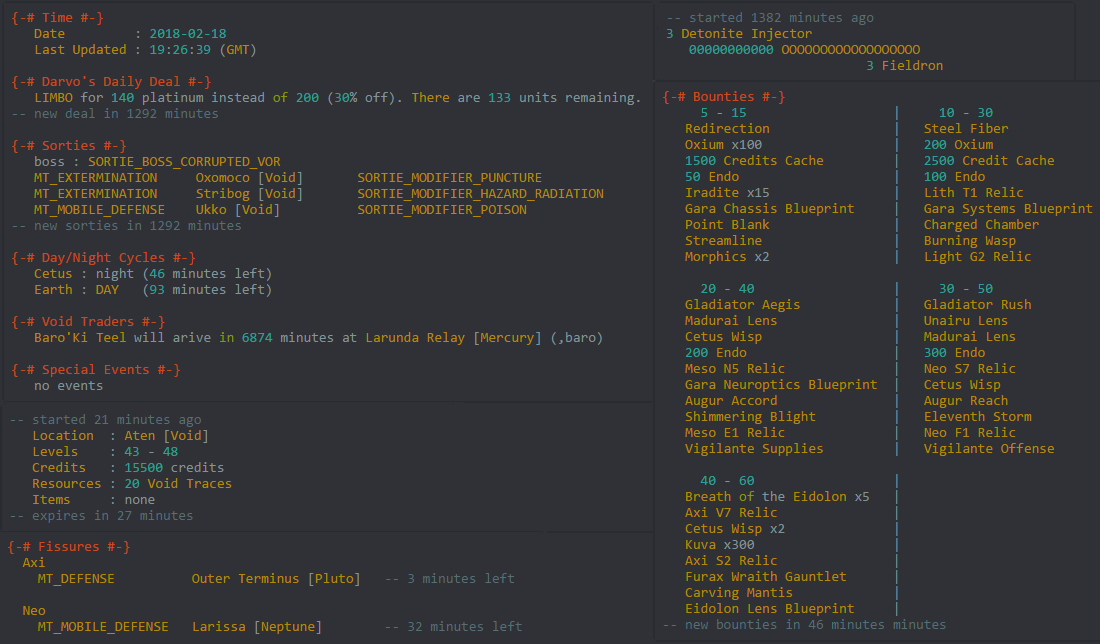This screenshot has width=1100, height=644.
Task: Select Outer Terminus [Pluto] fissure node
Action: point(275,579)
